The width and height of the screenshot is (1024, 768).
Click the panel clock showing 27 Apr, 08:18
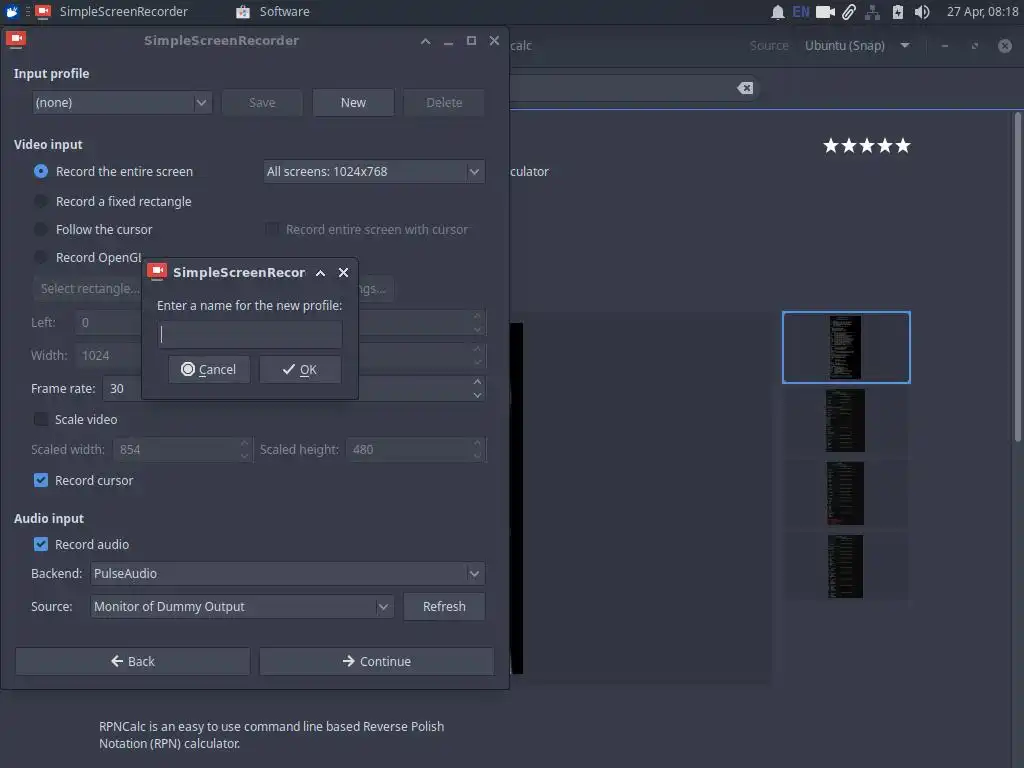(x=982, y=12)
